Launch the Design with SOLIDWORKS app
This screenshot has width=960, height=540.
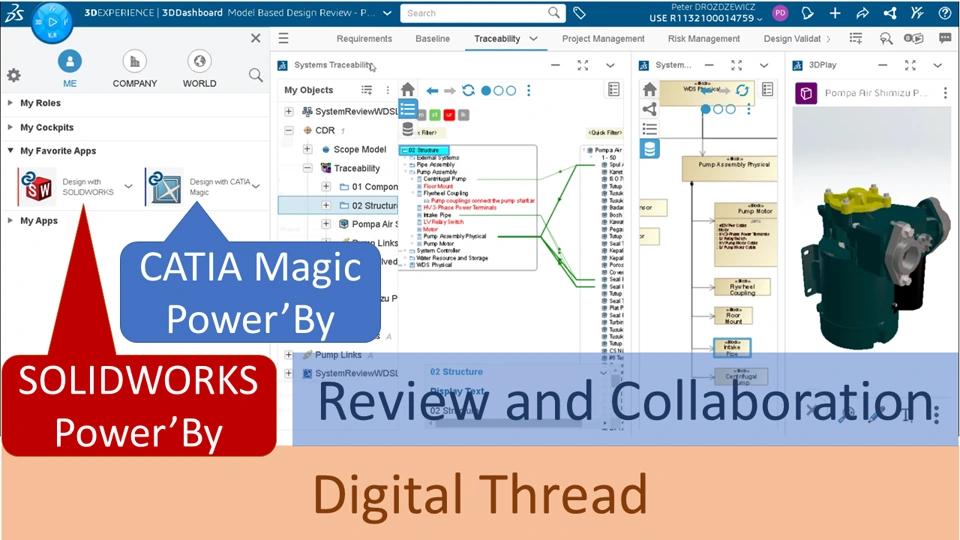(x=37, y=187)
